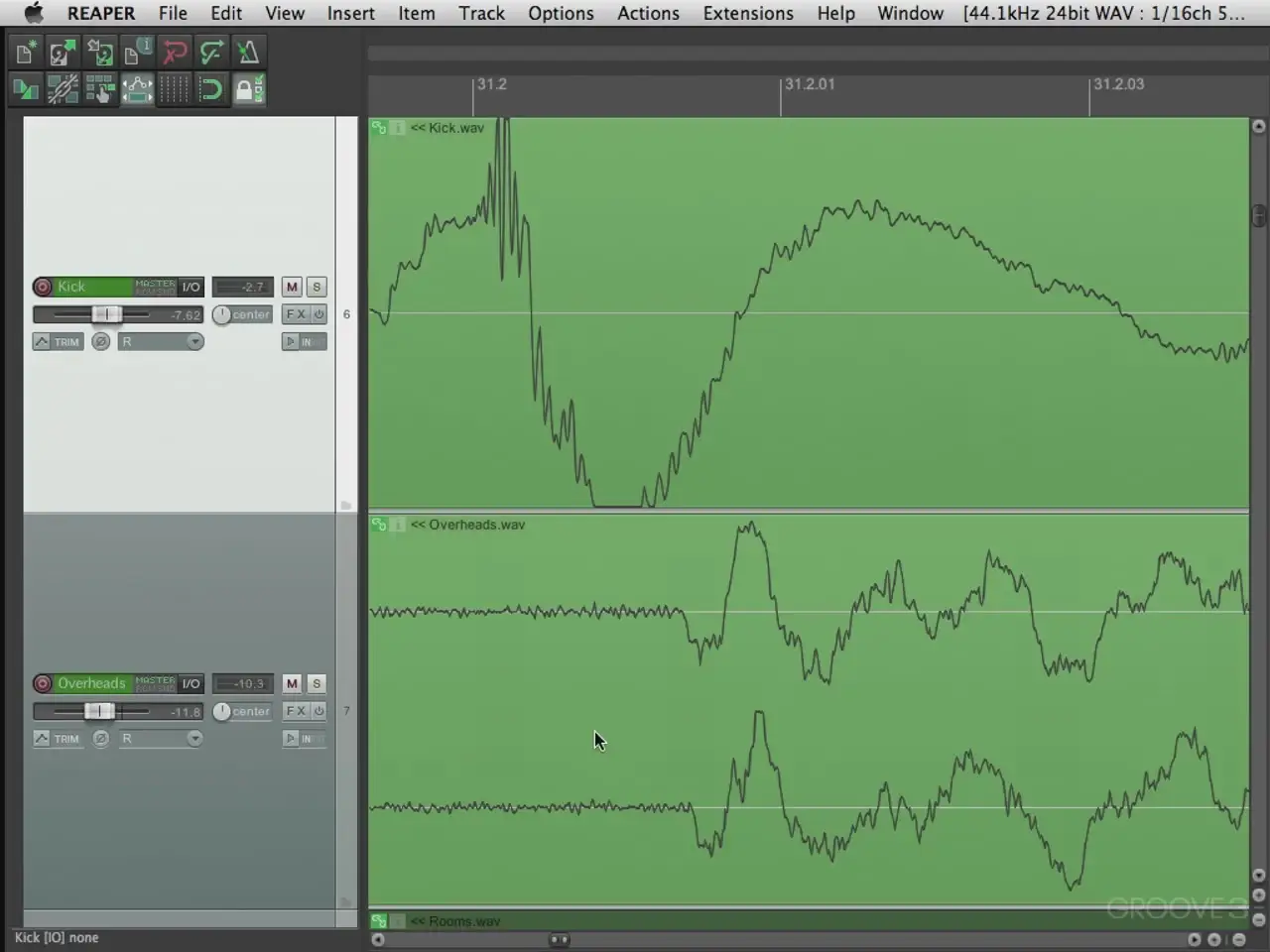Open the Kick track I/O routing
Viewport: 1270px width, 952px height.
click(190, 287)
